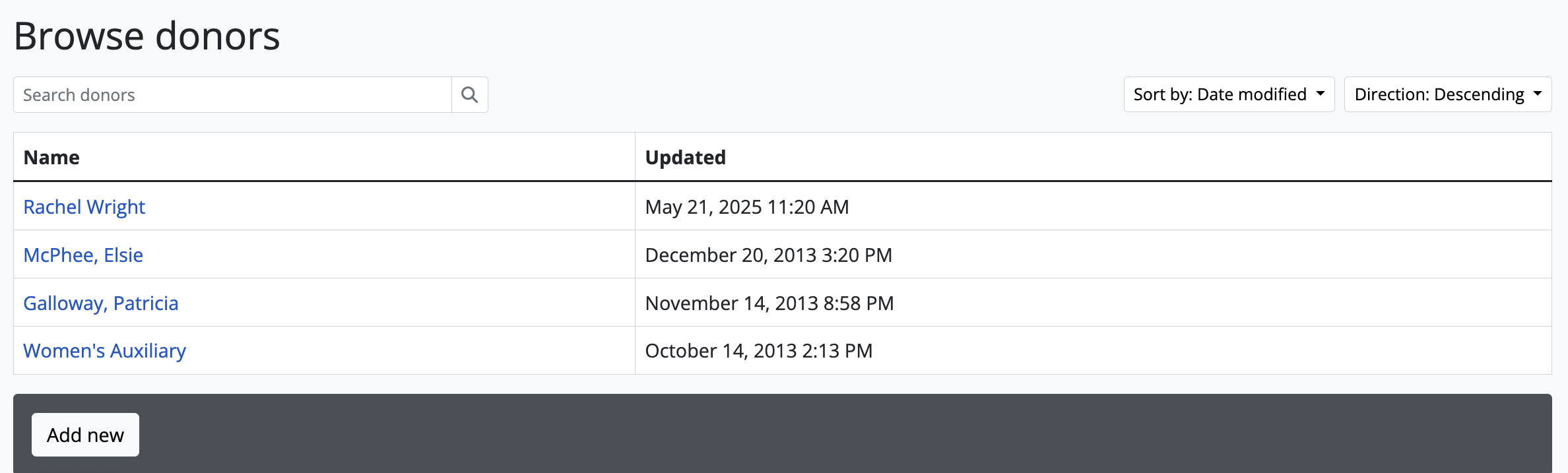Click the December 20, 2013 date cell
This screenshot has width=1568, height=473.
click(x=768, y=255)
